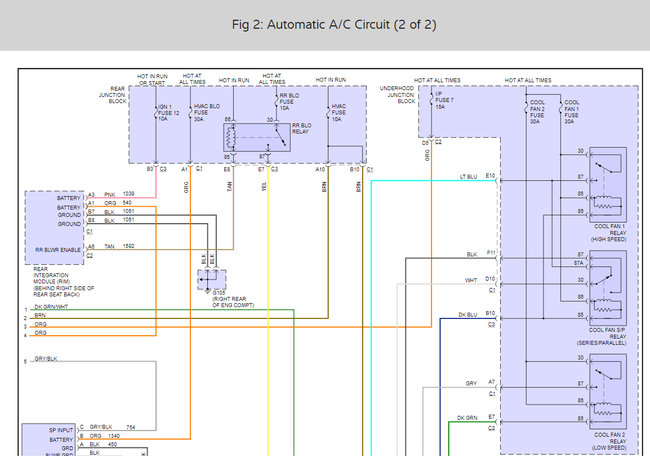Click the RR BLO relay coil-and-switch symbol
The image size is (650, 475).
tap(257, 137)
